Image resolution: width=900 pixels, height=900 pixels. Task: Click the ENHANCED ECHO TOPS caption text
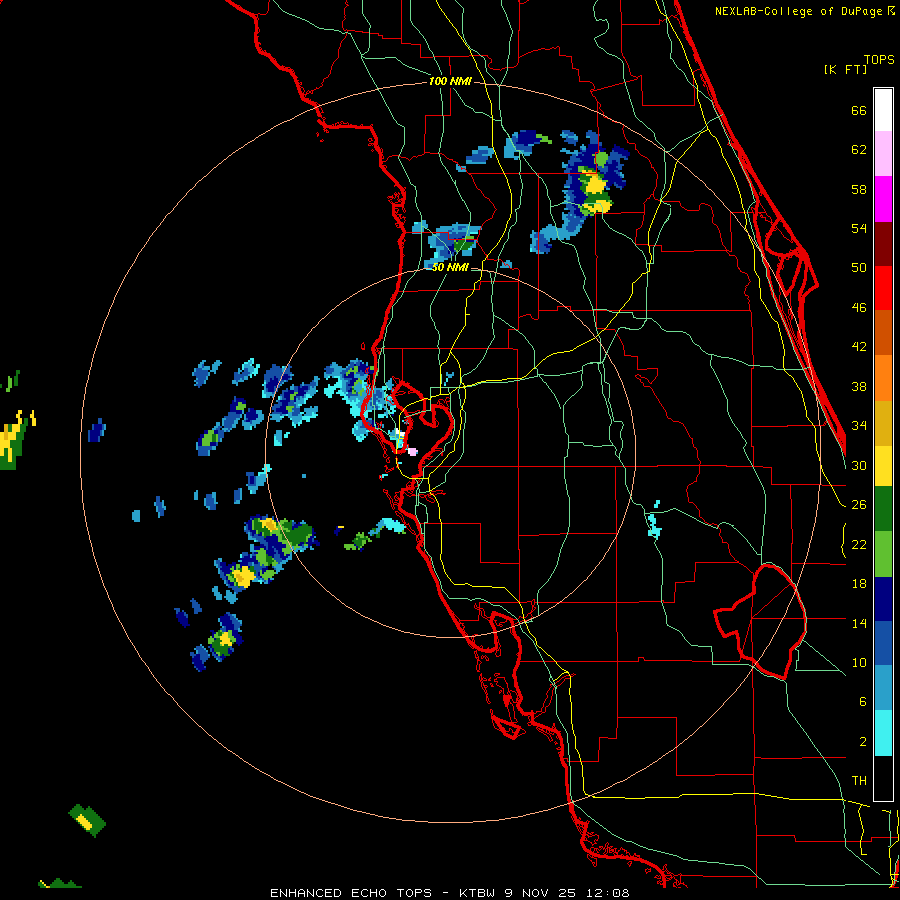point(350,893)
